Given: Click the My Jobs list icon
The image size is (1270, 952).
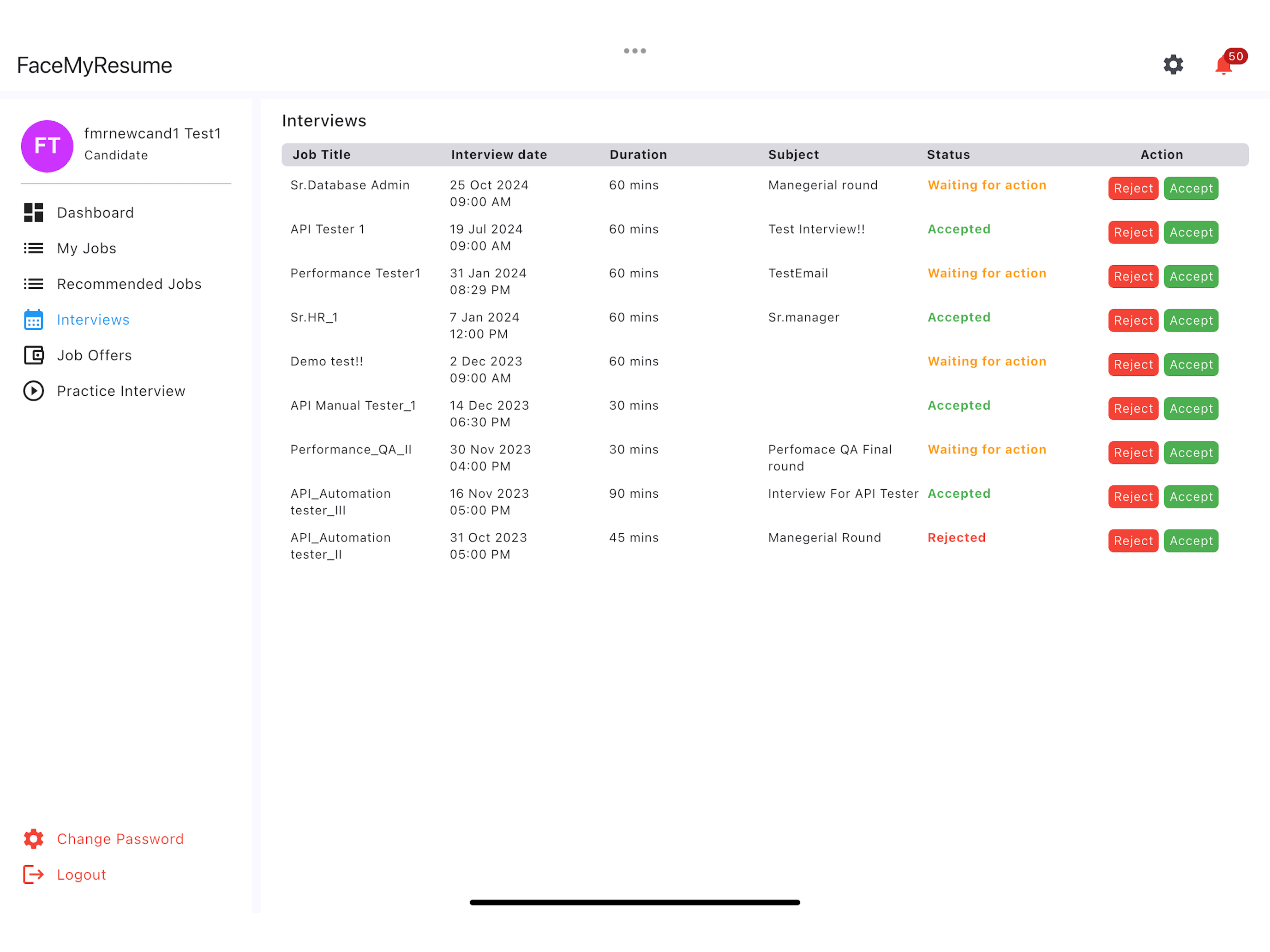Looking at the screenshot, I should pos(33,248).
